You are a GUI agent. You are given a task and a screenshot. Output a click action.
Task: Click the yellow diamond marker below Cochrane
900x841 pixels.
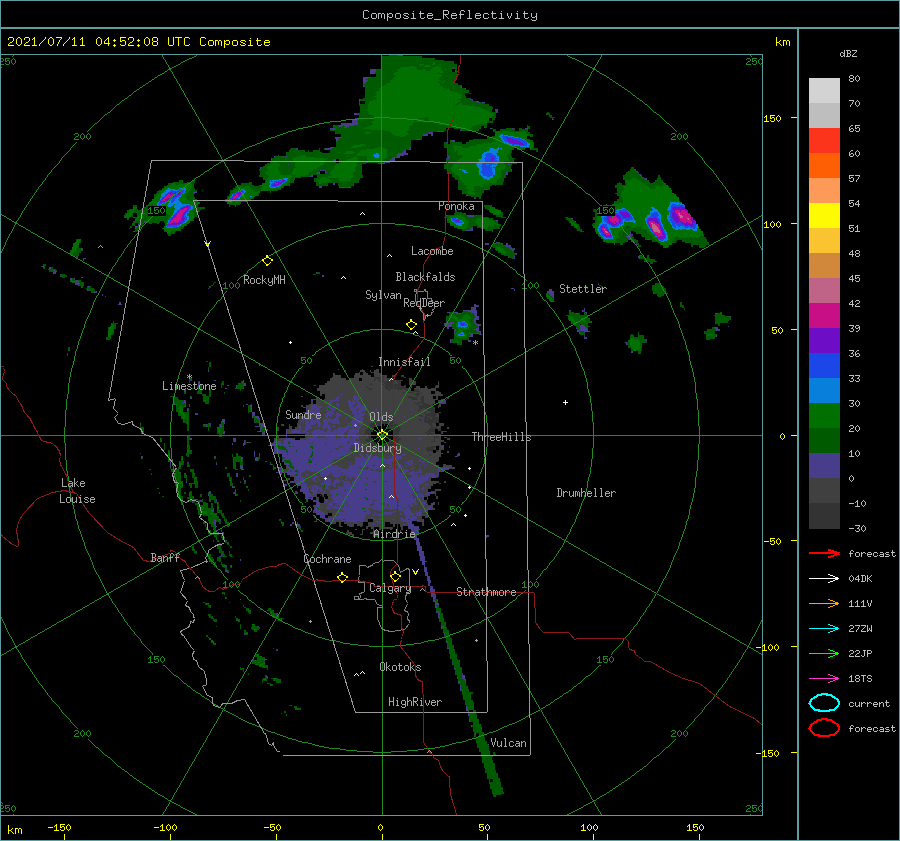point(343,578)
